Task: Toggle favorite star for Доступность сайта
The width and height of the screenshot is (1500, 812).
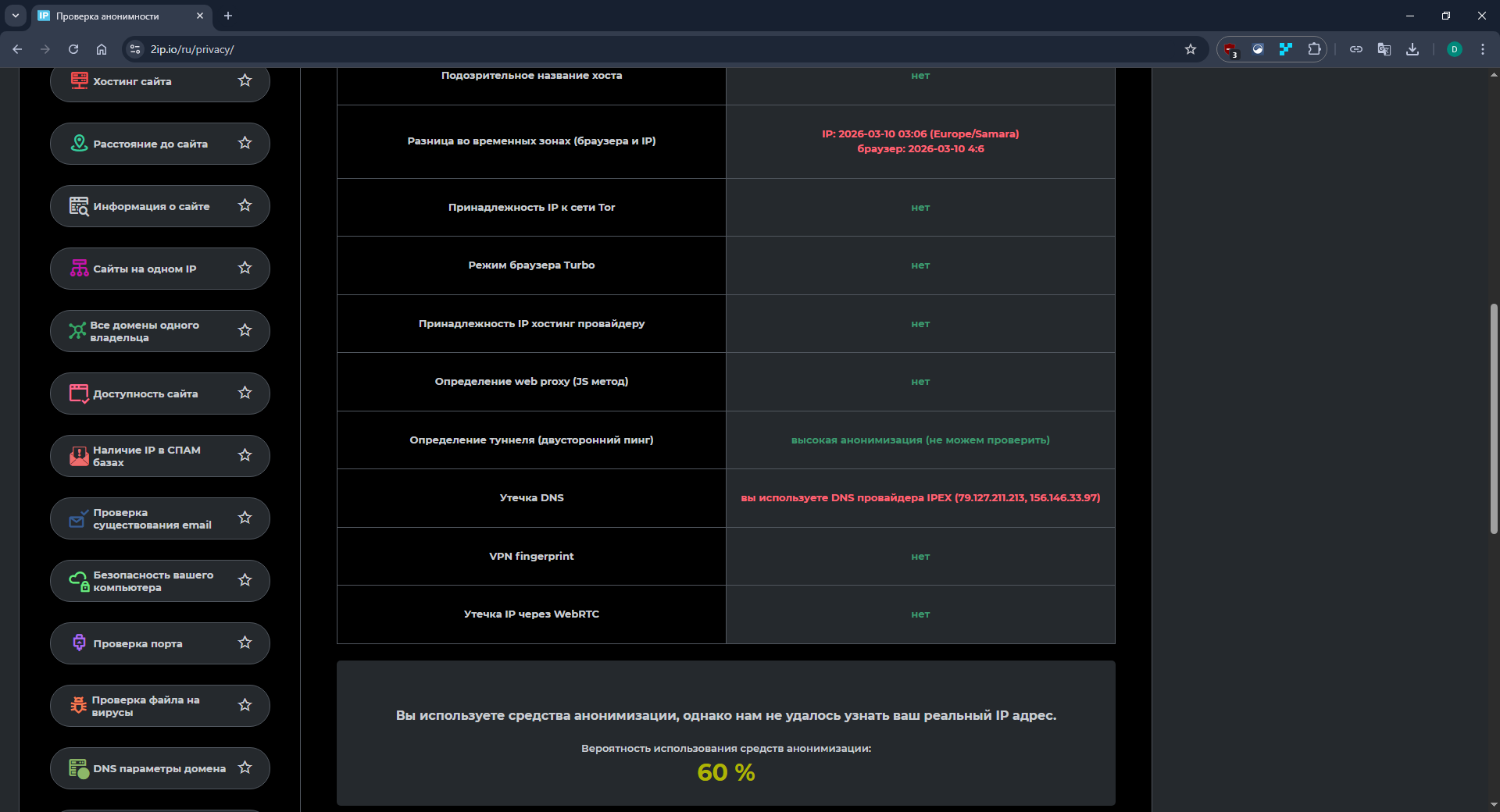Action: (x=245, y=393)
